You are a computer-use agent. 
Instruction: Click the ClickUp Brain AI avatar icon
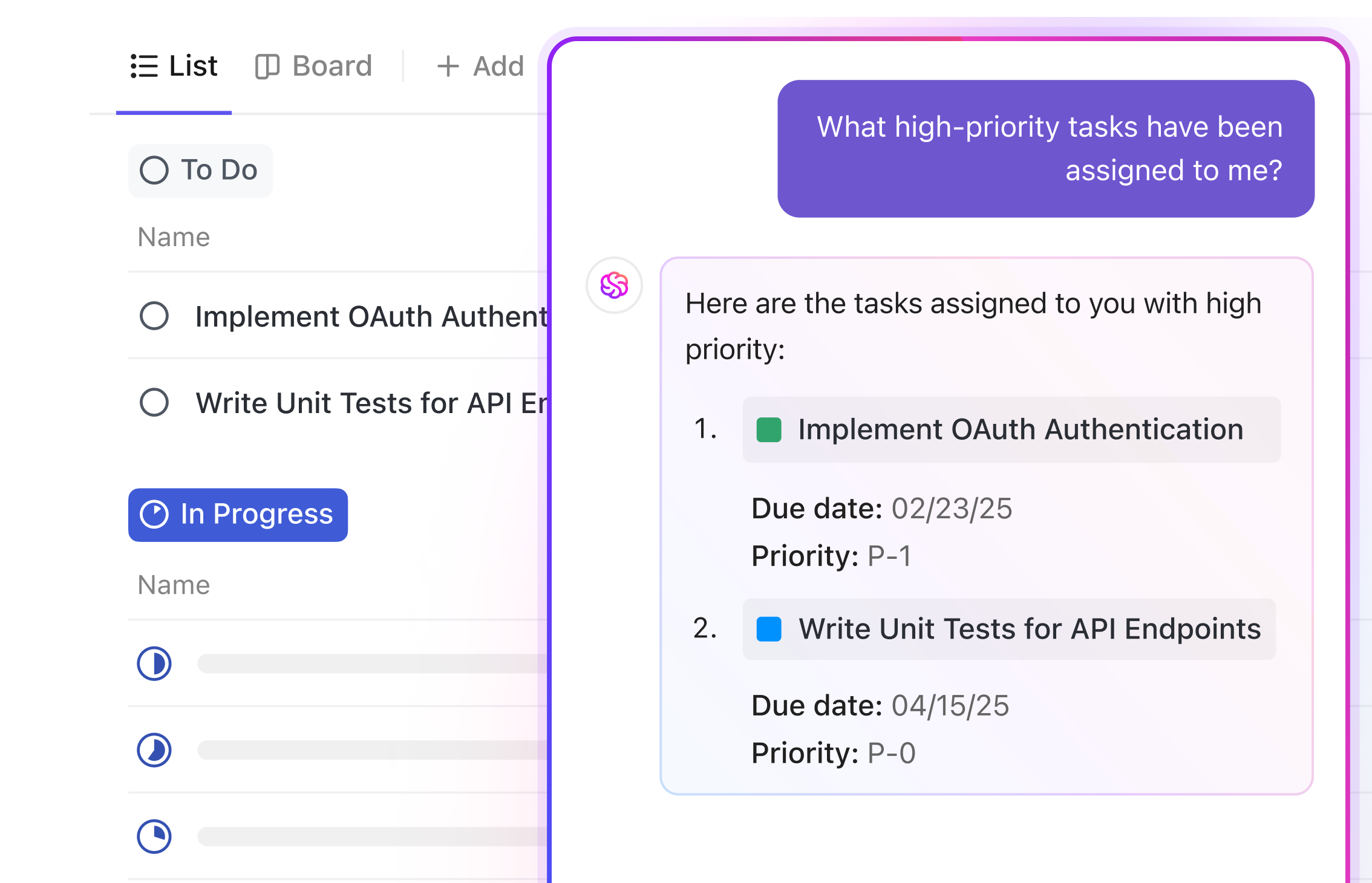pyautogui.click(x=614, y=285)
